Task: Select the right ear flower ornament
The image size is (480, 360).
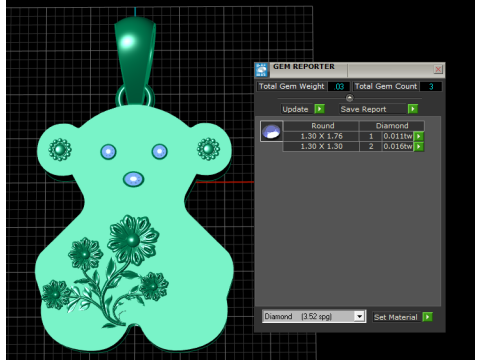Action: pos(208,149)
